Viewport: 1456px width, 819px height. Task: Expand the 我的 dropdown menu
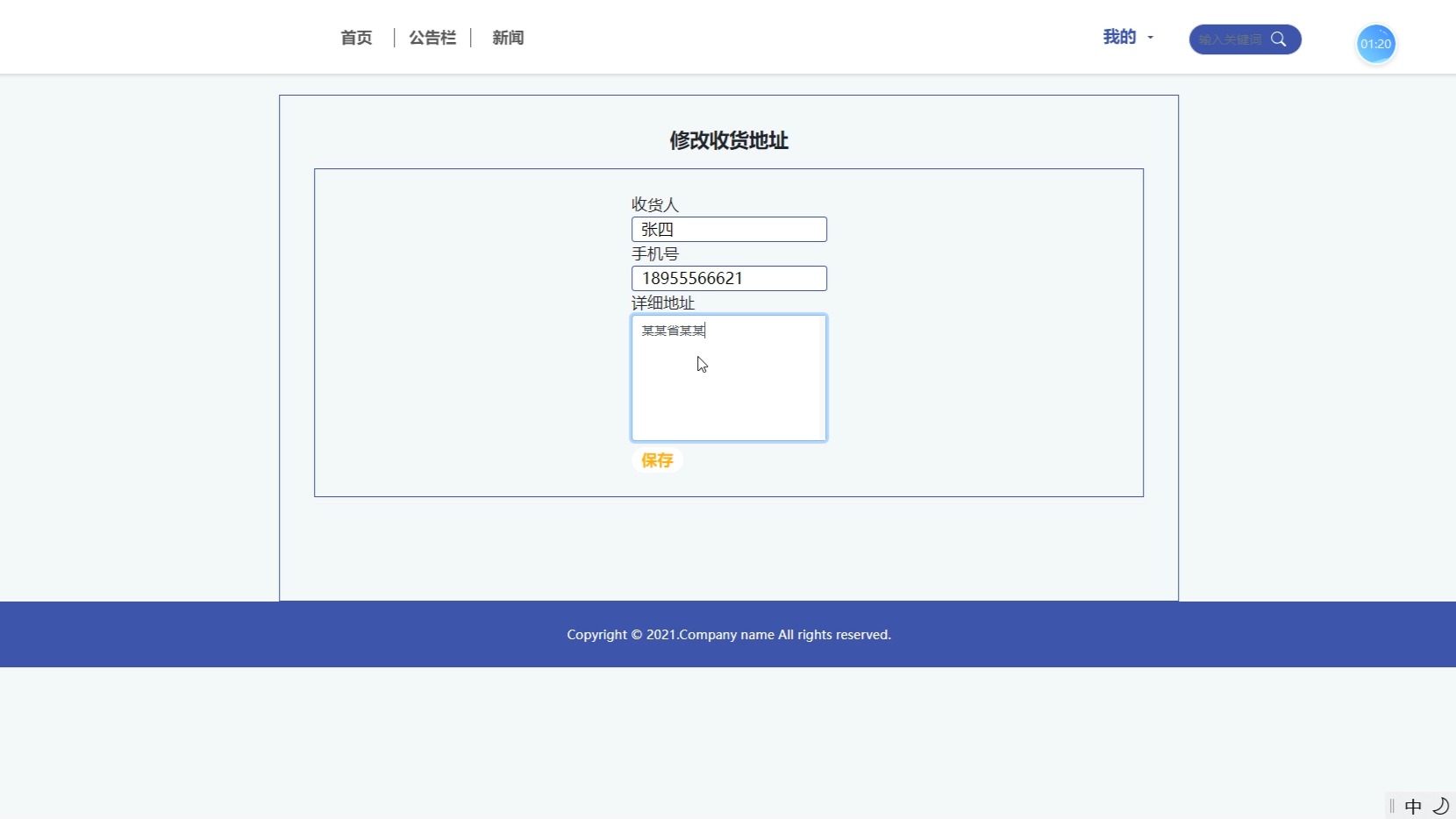(x=1128, y=37)
